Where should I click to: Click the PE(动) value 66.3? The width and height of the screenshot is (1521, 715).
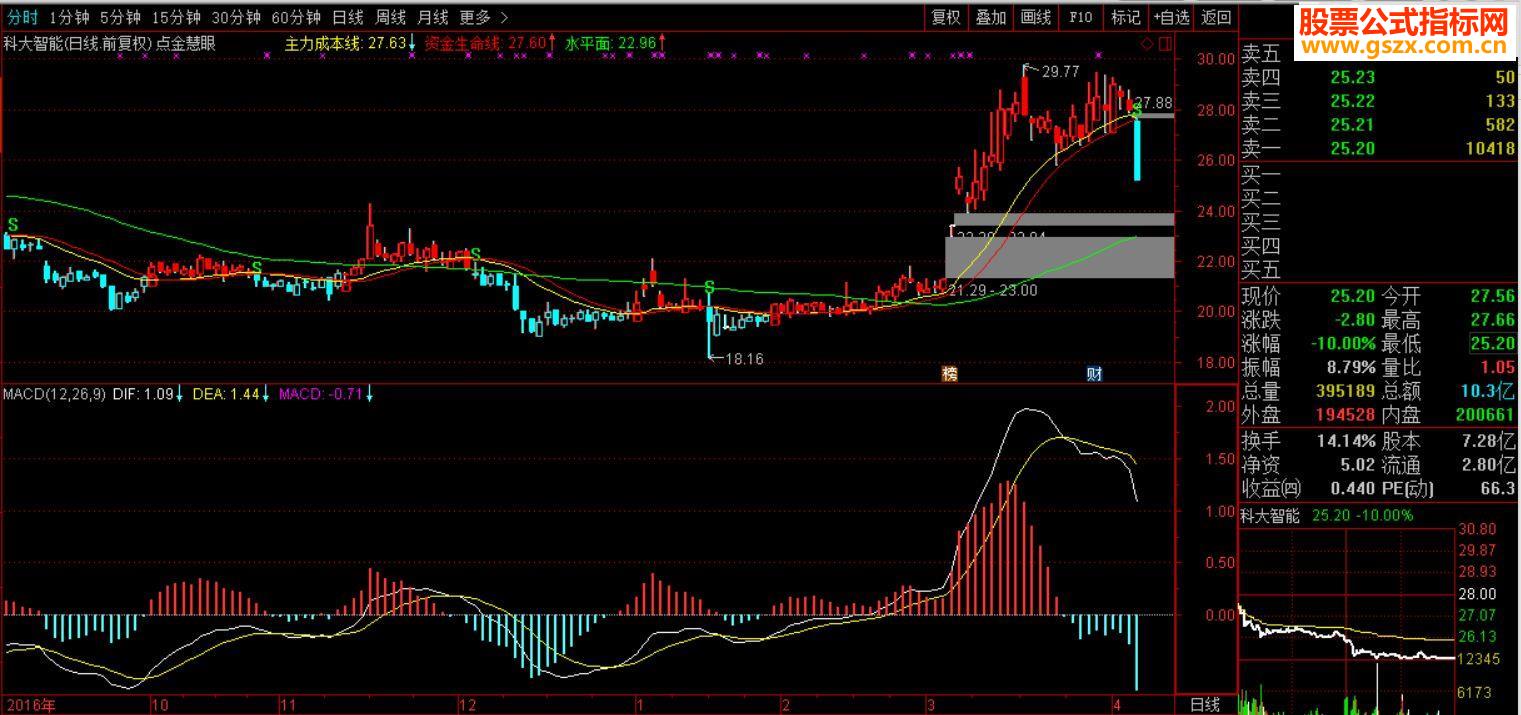[x=1496, y=488]
